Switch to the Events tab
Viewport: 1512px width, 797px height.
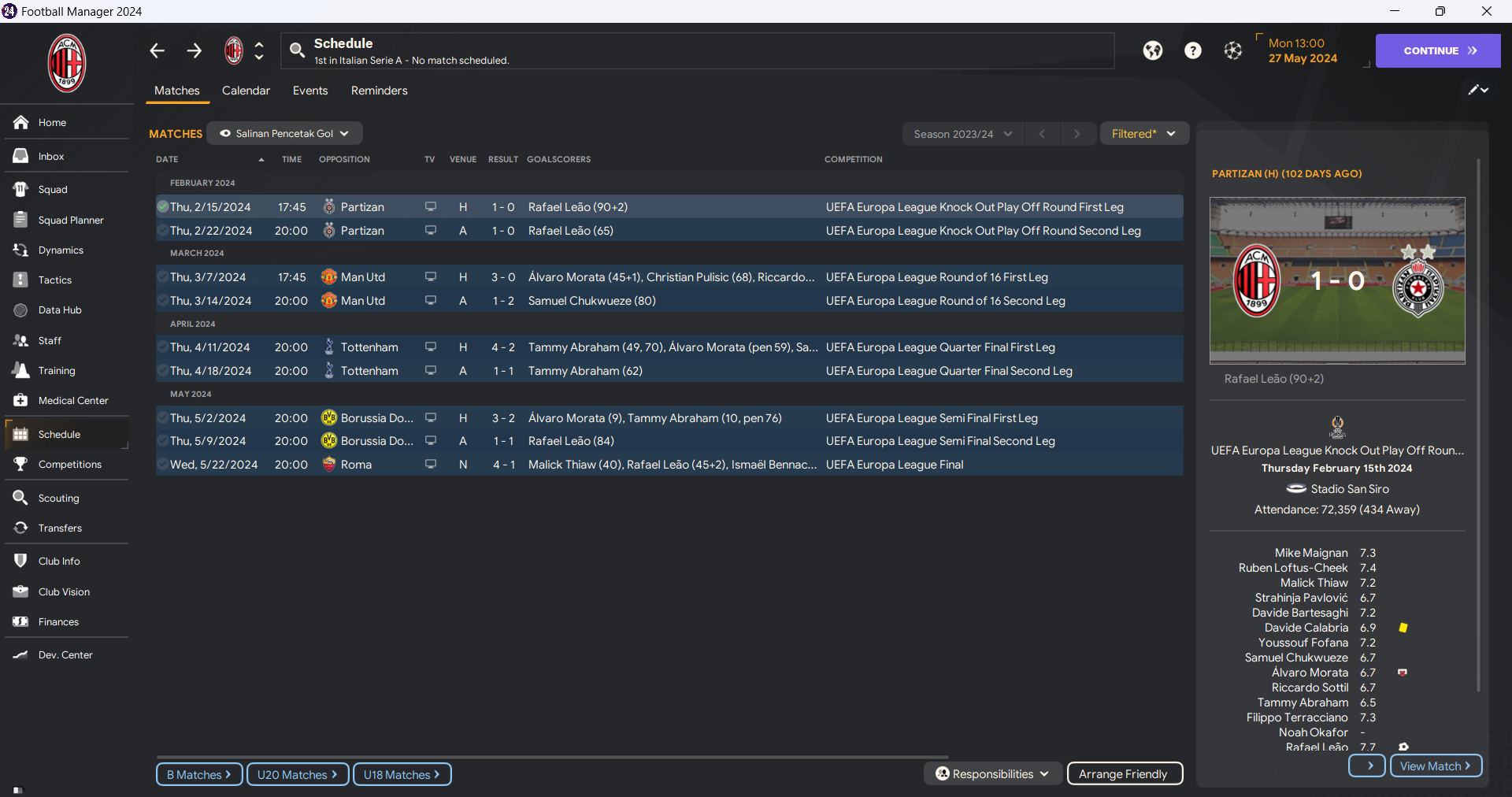(310, 91)
